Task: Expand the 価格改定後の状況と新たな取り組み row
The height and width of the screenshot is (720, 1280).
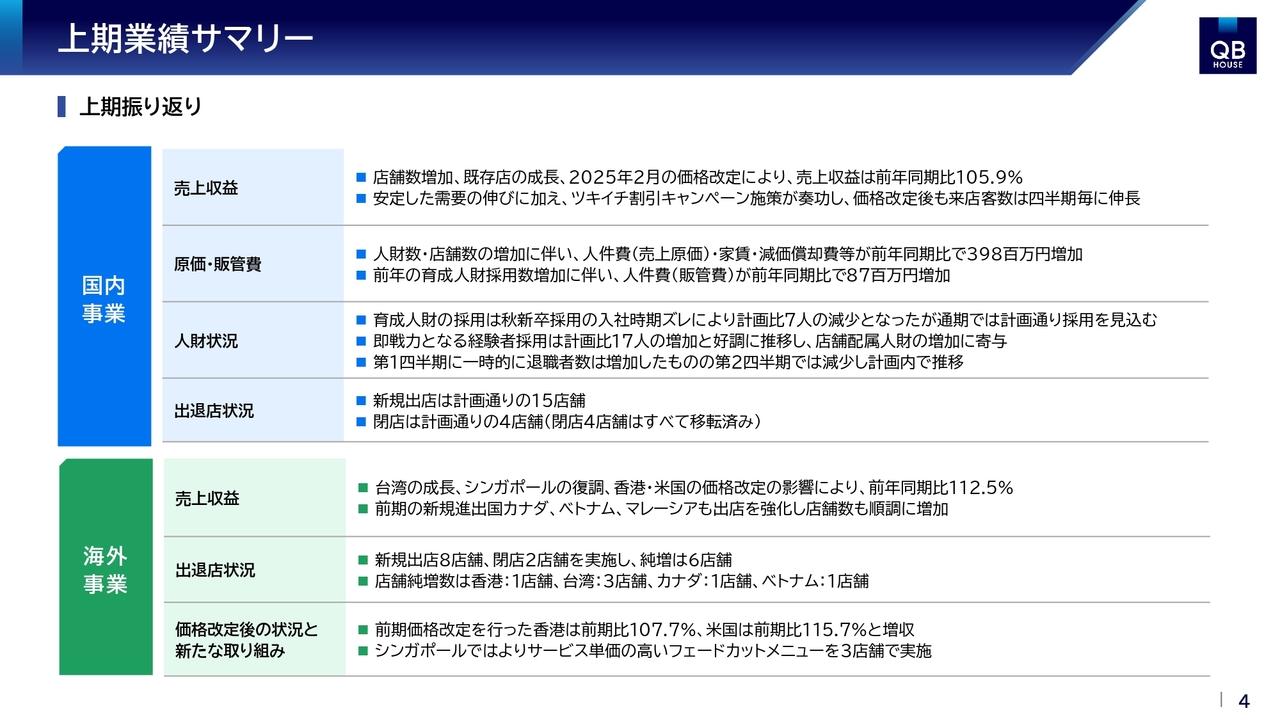Action: [x=240, y=640]
